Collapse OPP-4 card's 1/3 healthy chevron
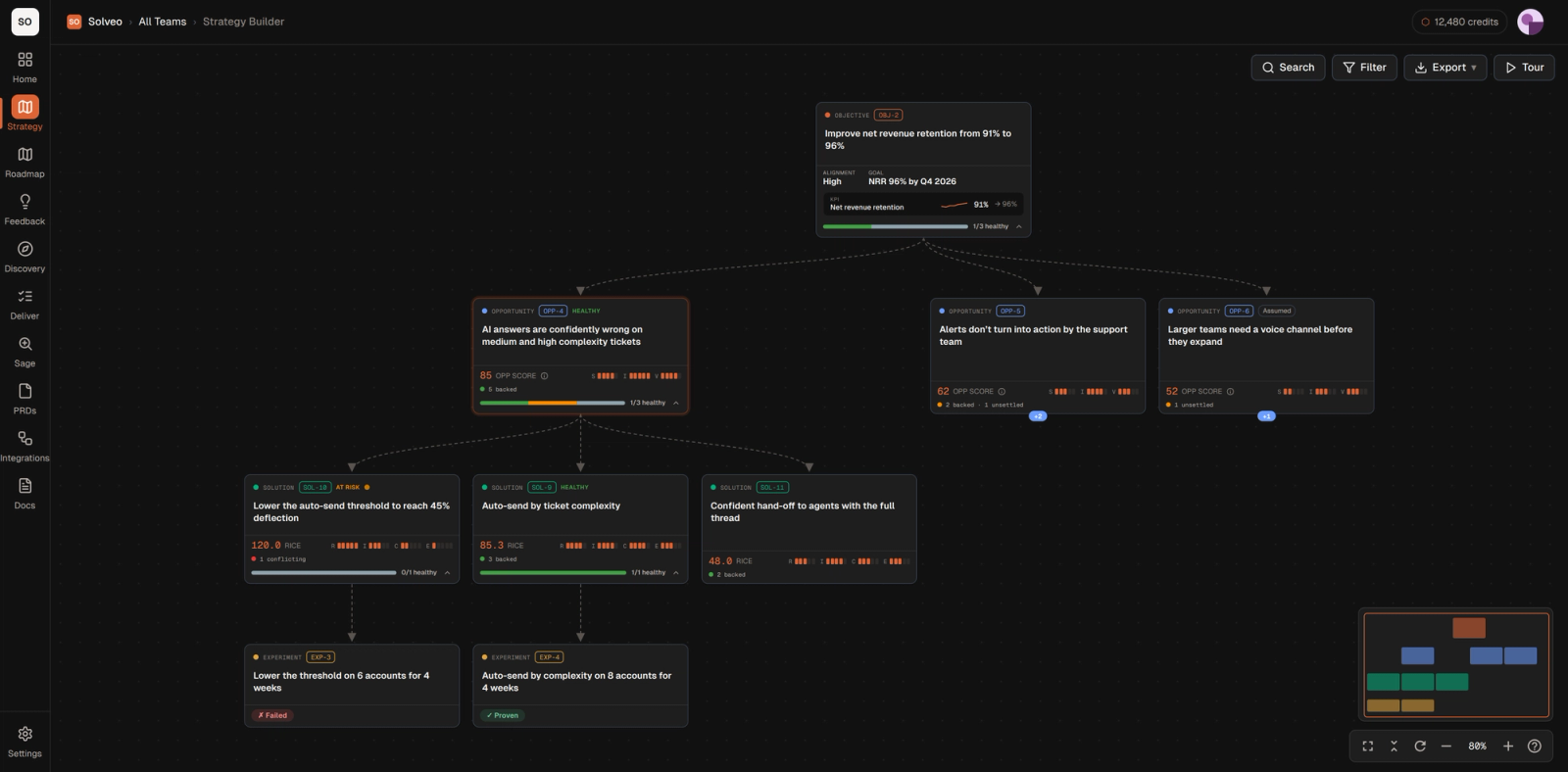Image resolution: width=1568 pixels, height=772 pixels. [675, 403]
